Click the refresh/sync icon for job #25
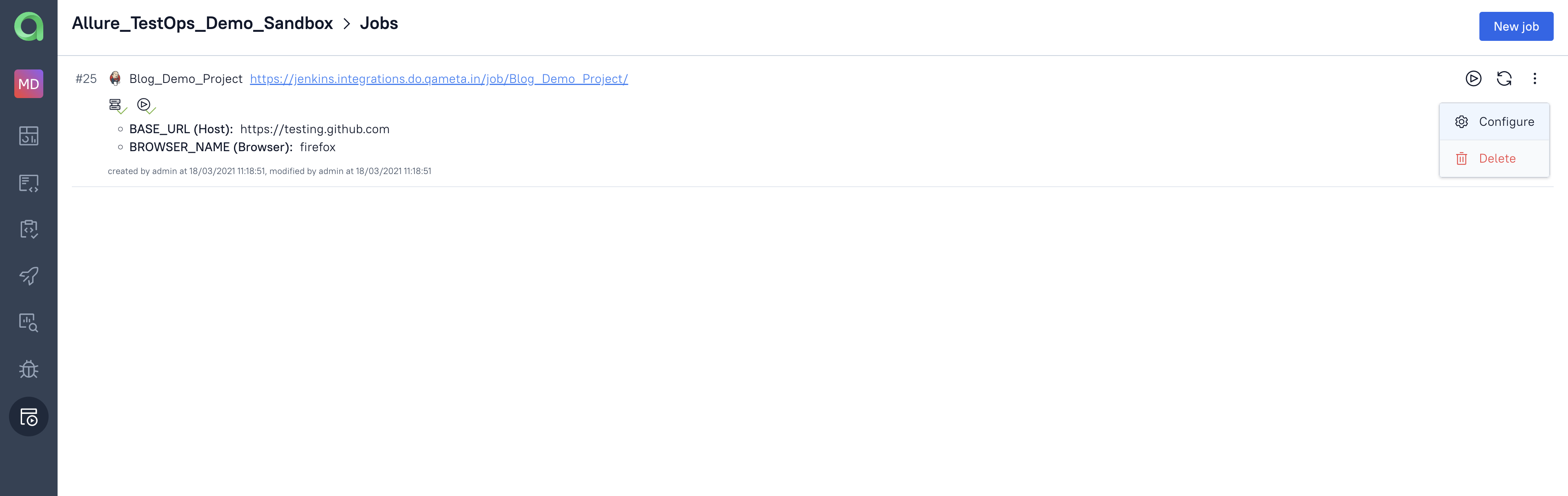This screenshot has width=1568, height=496. click(1504, 78)
